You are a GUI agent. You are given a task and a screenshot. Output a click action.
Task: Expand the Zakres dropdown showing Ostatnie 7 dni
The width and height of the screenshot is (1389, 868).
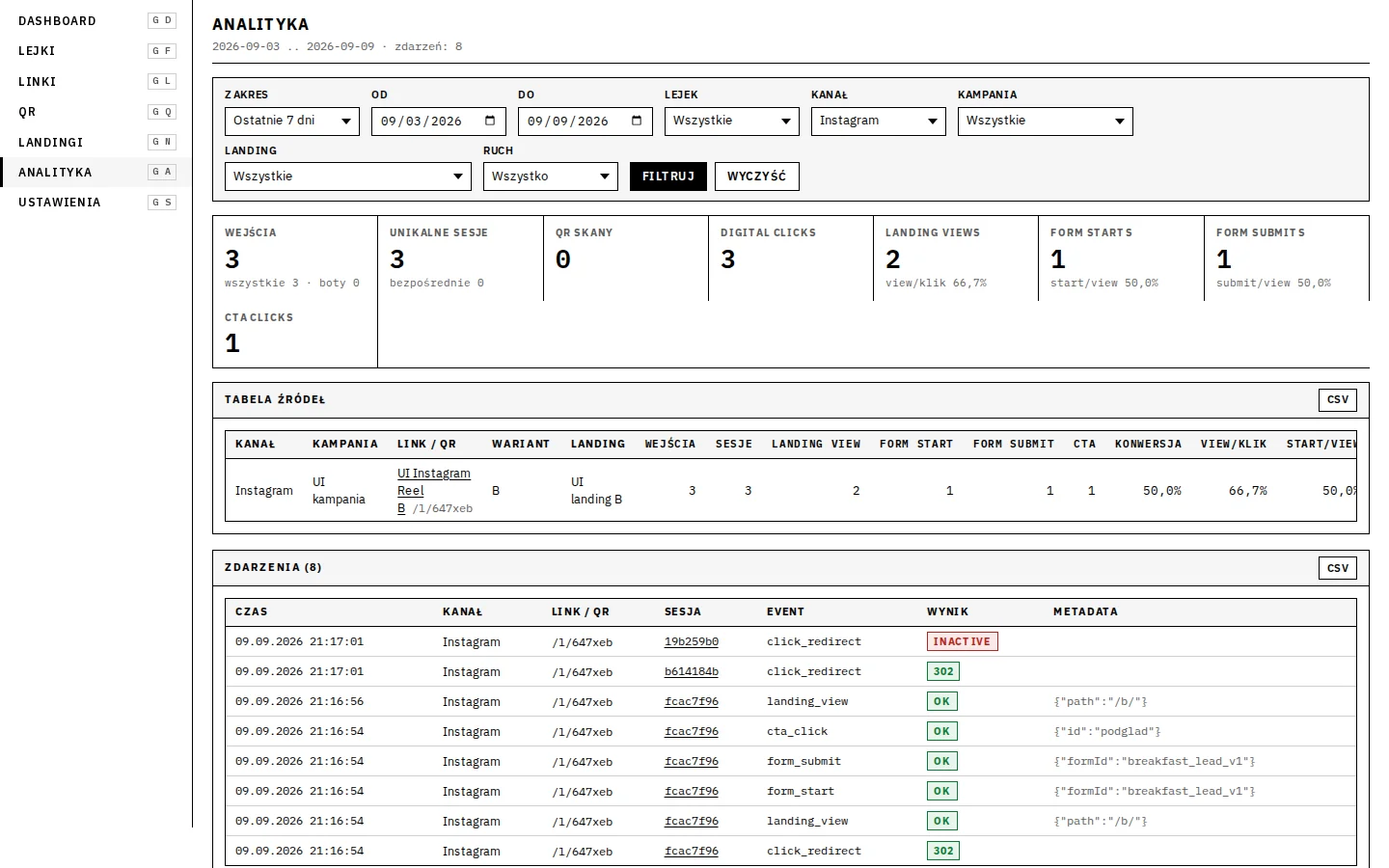coord(292,122)
